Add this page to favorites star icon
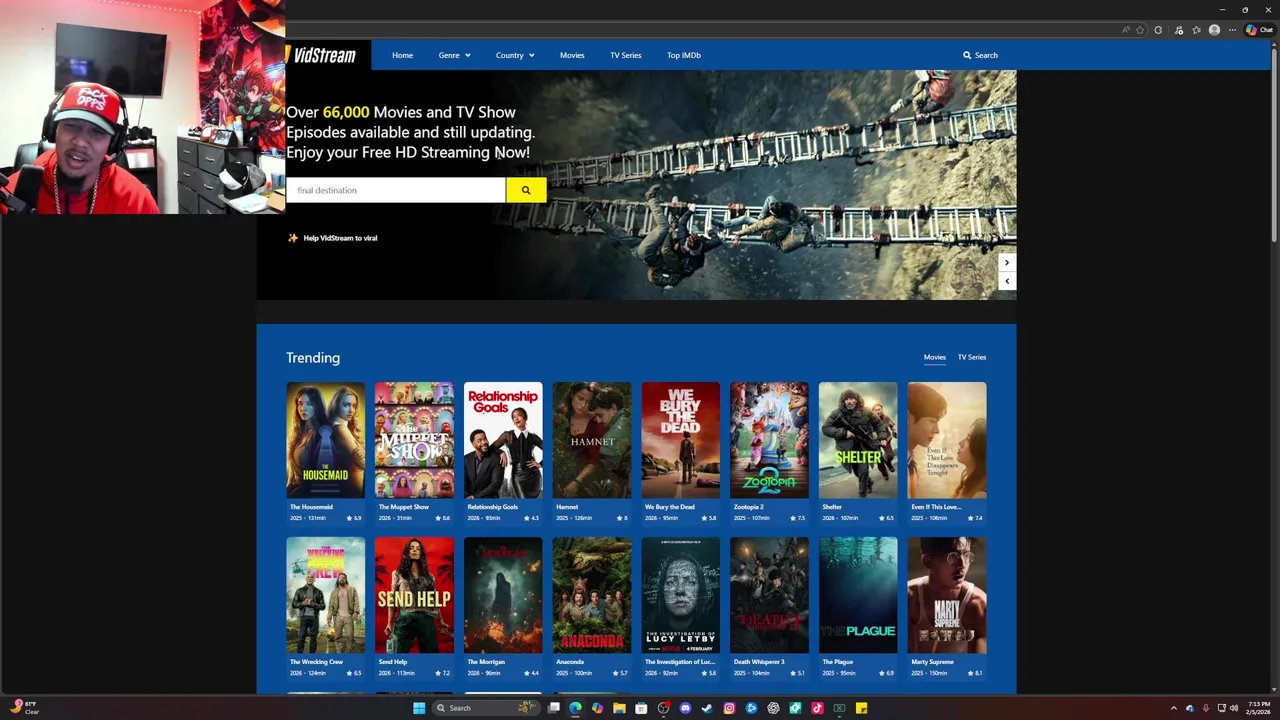Viewport: 1280px width, 720px height. 1140,30
